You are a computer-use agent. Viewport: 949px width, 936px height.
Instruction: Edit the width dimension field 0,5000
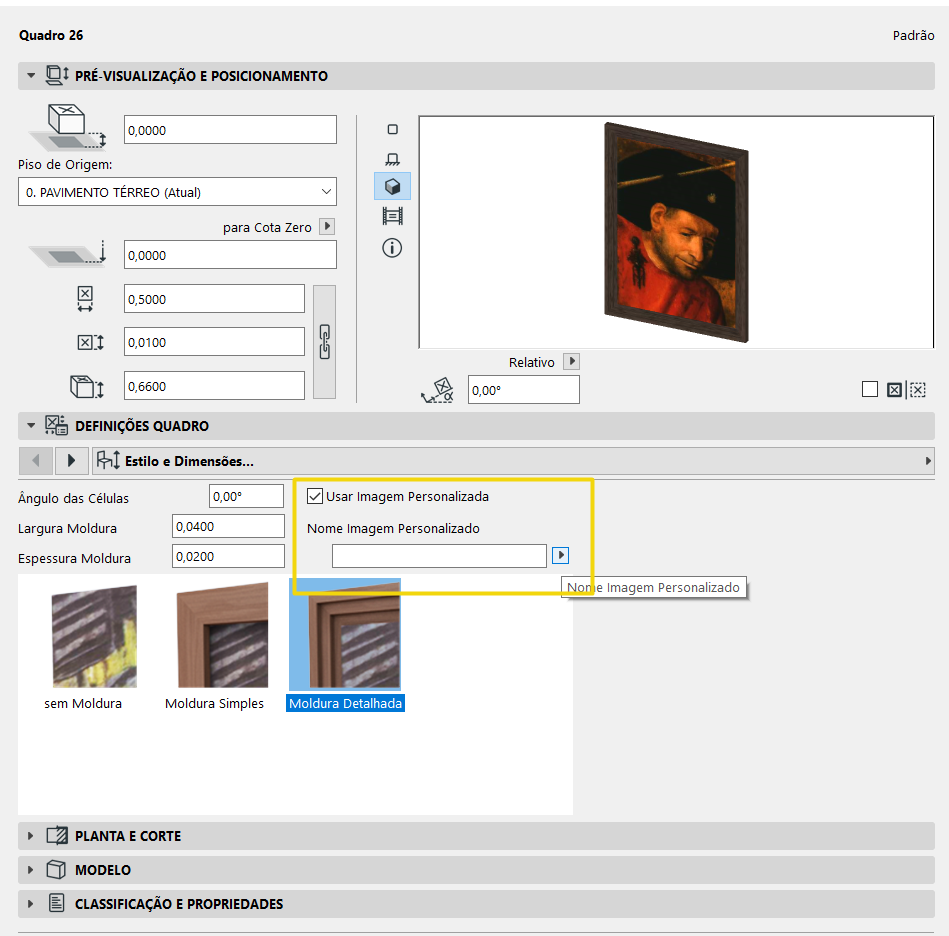pos(214,299)
